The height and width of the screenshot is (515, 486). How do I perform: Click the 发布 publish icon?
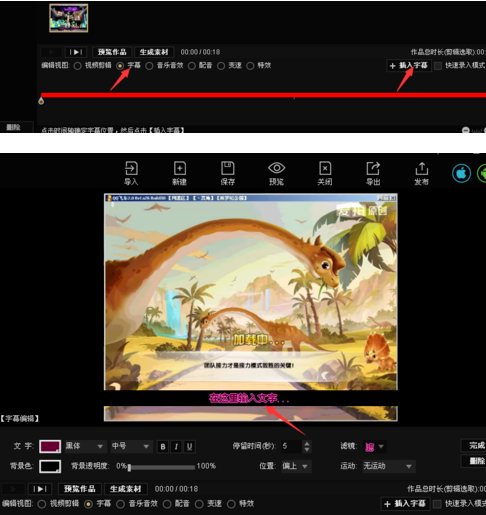pos(421,173)
